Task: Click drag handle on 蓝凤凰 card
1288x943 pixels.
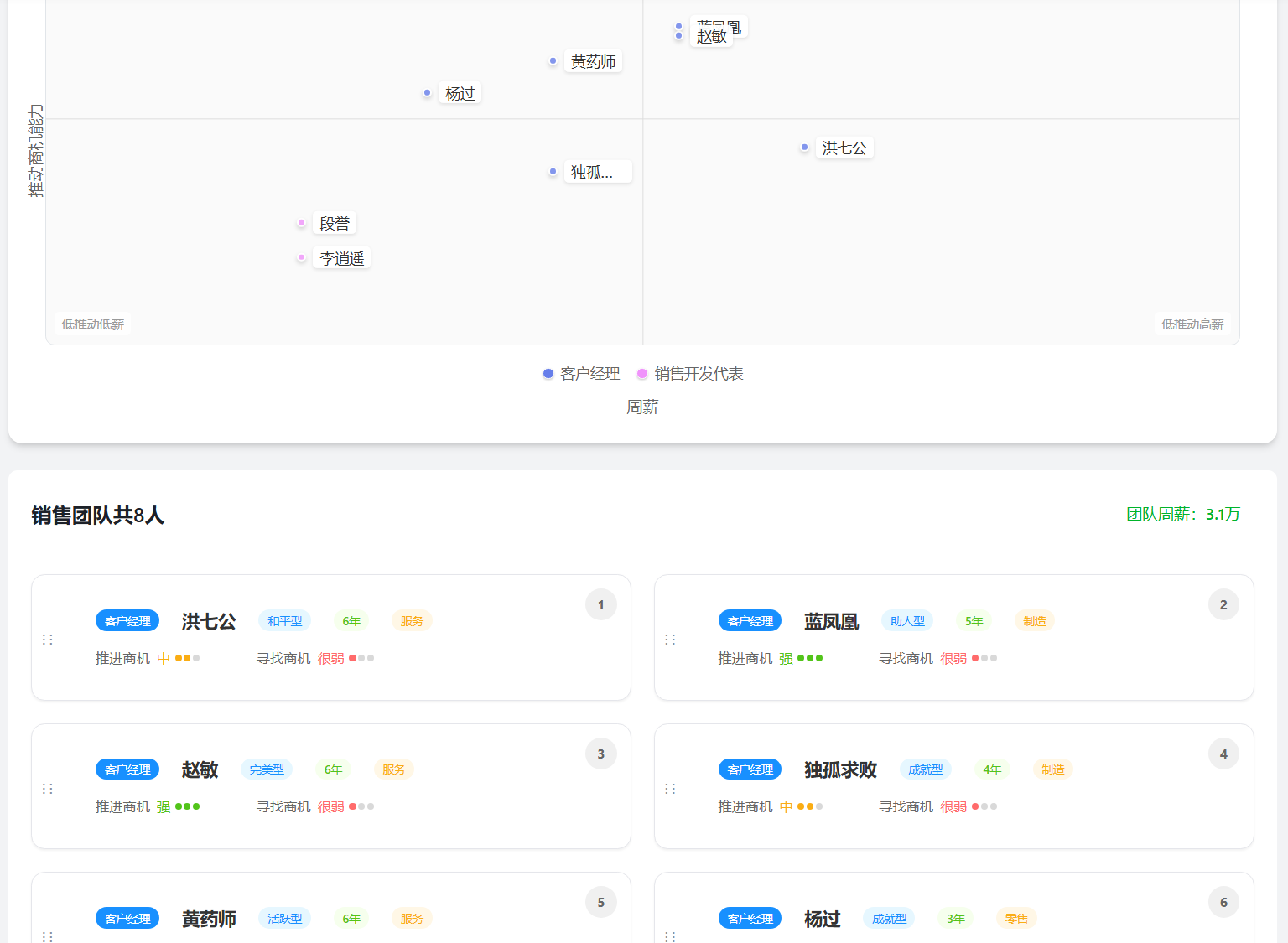Action: (670, 640)
